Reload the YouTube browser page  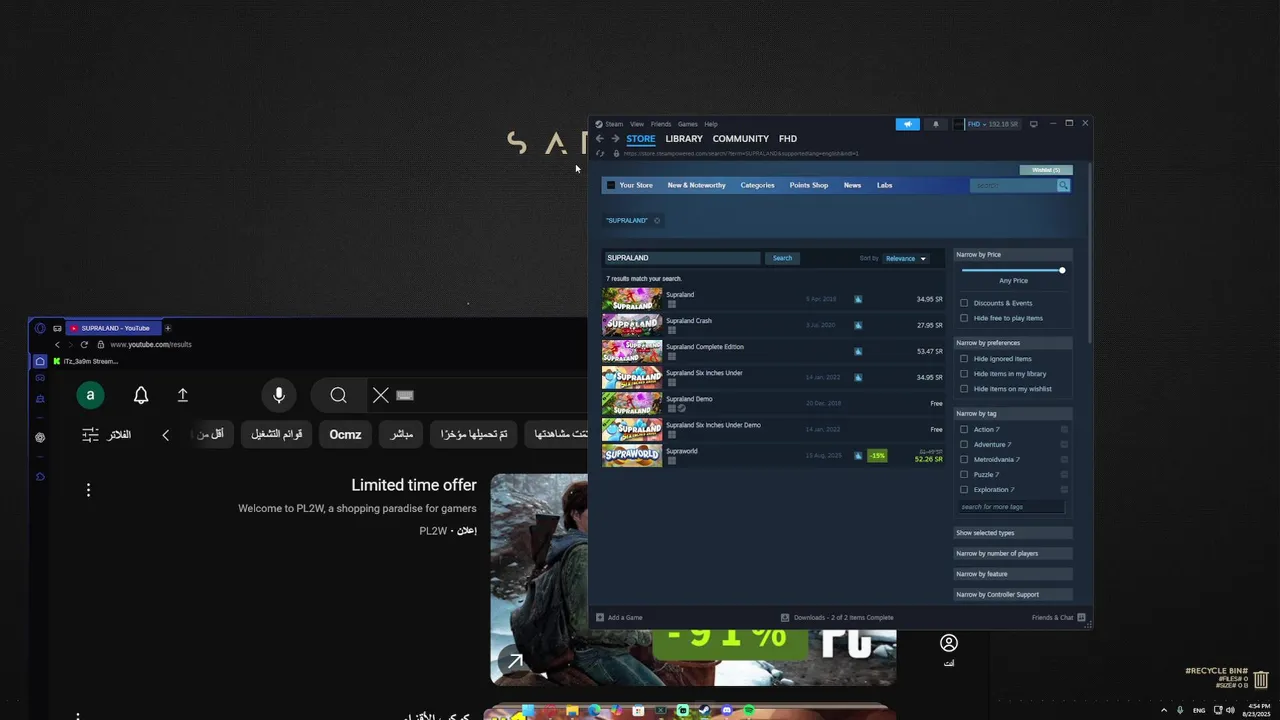[x=84, y=344]
